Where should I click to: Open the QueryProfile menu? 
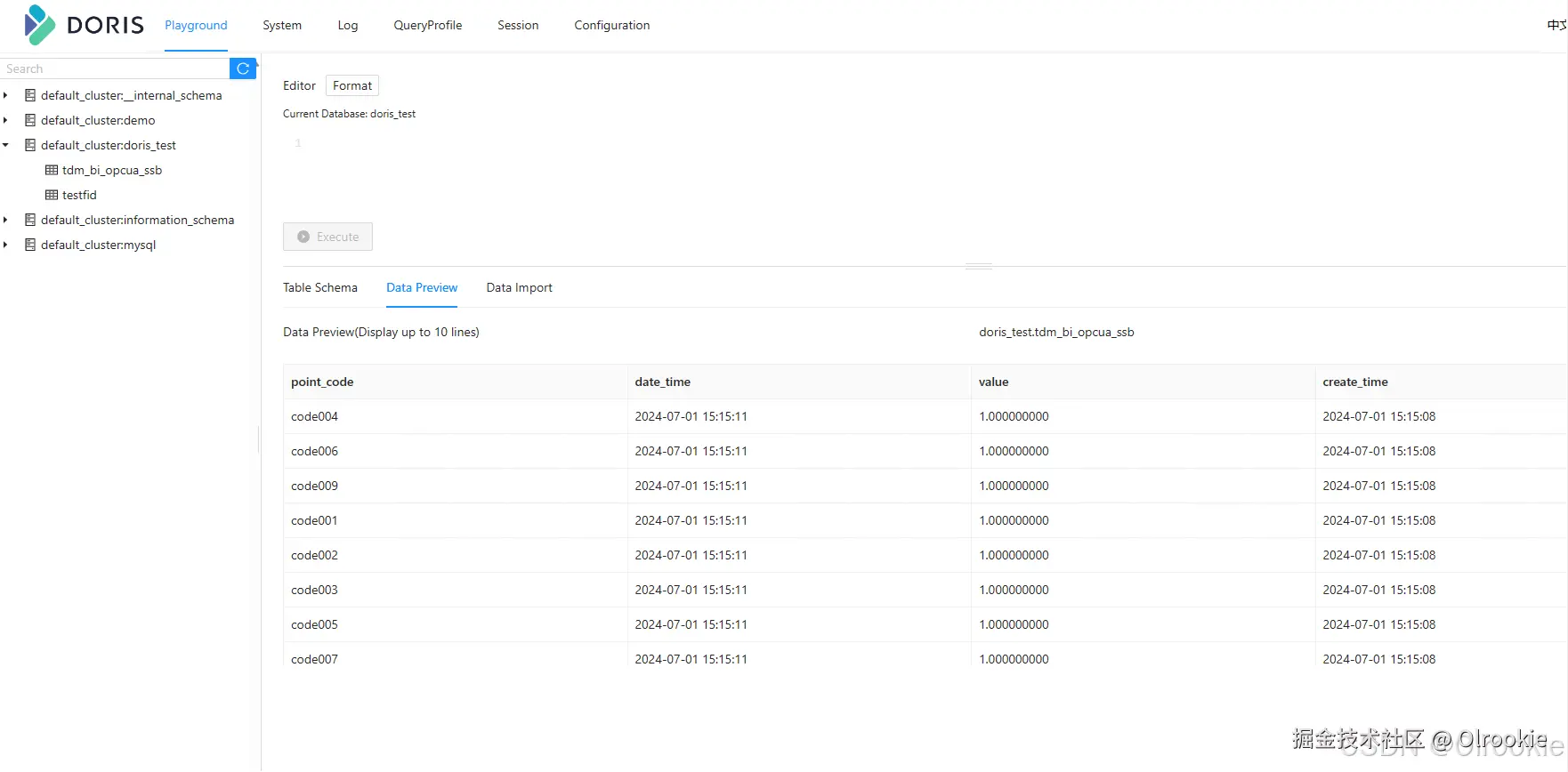tap(428, 25)
